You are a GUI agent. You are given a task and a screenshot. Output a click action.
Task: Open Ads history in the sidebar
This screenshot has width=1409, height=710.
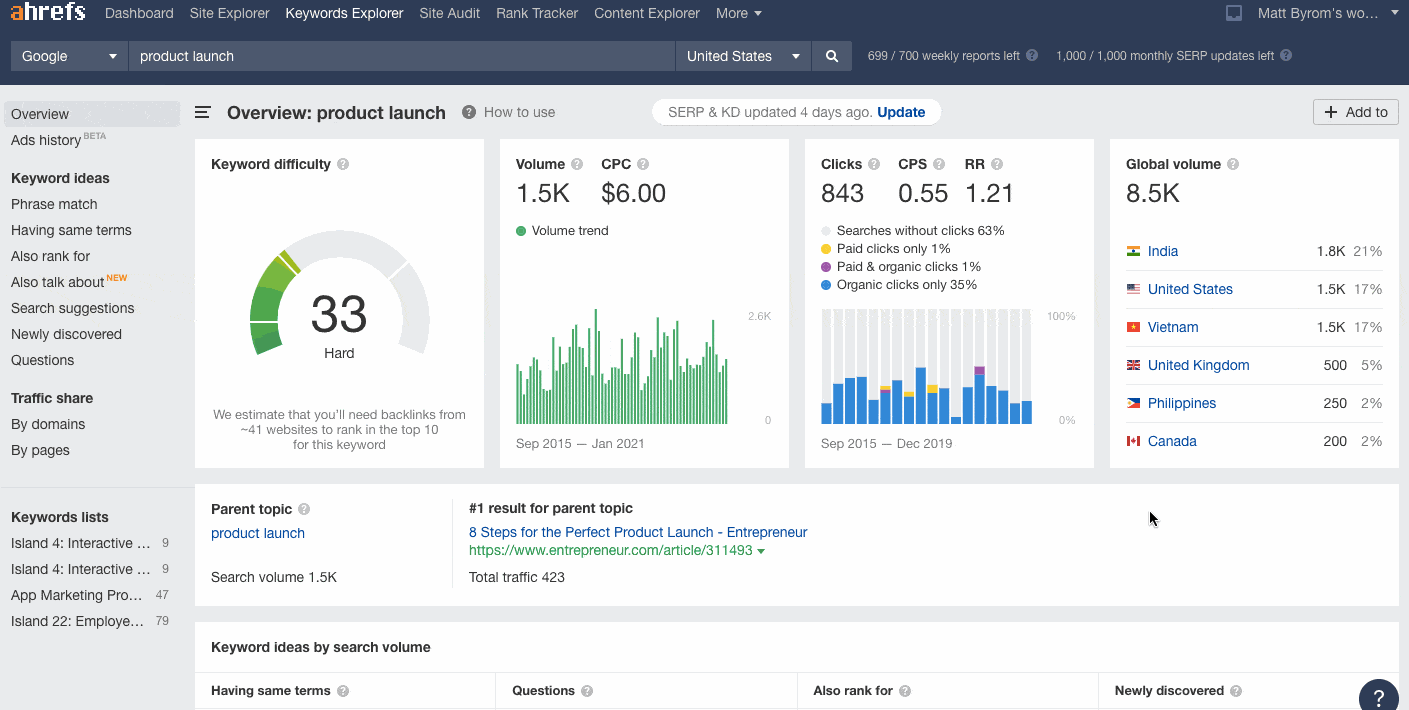(46, 140)
